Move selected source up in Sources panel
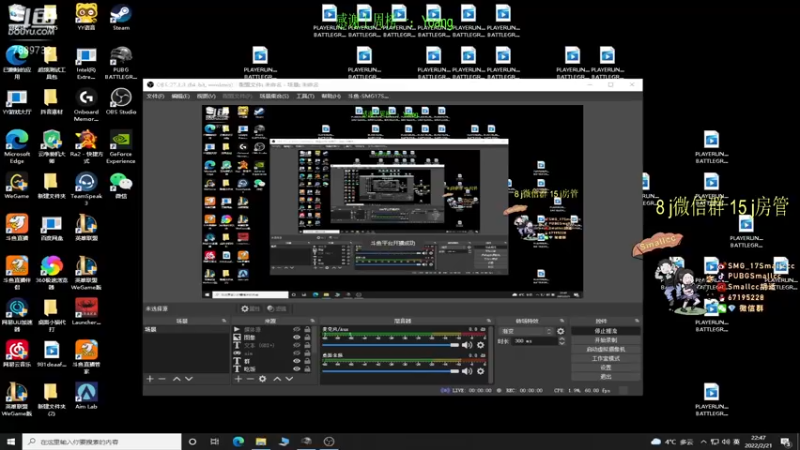The image size is (800, 450). pyautogui.click(x=277, y=379)
